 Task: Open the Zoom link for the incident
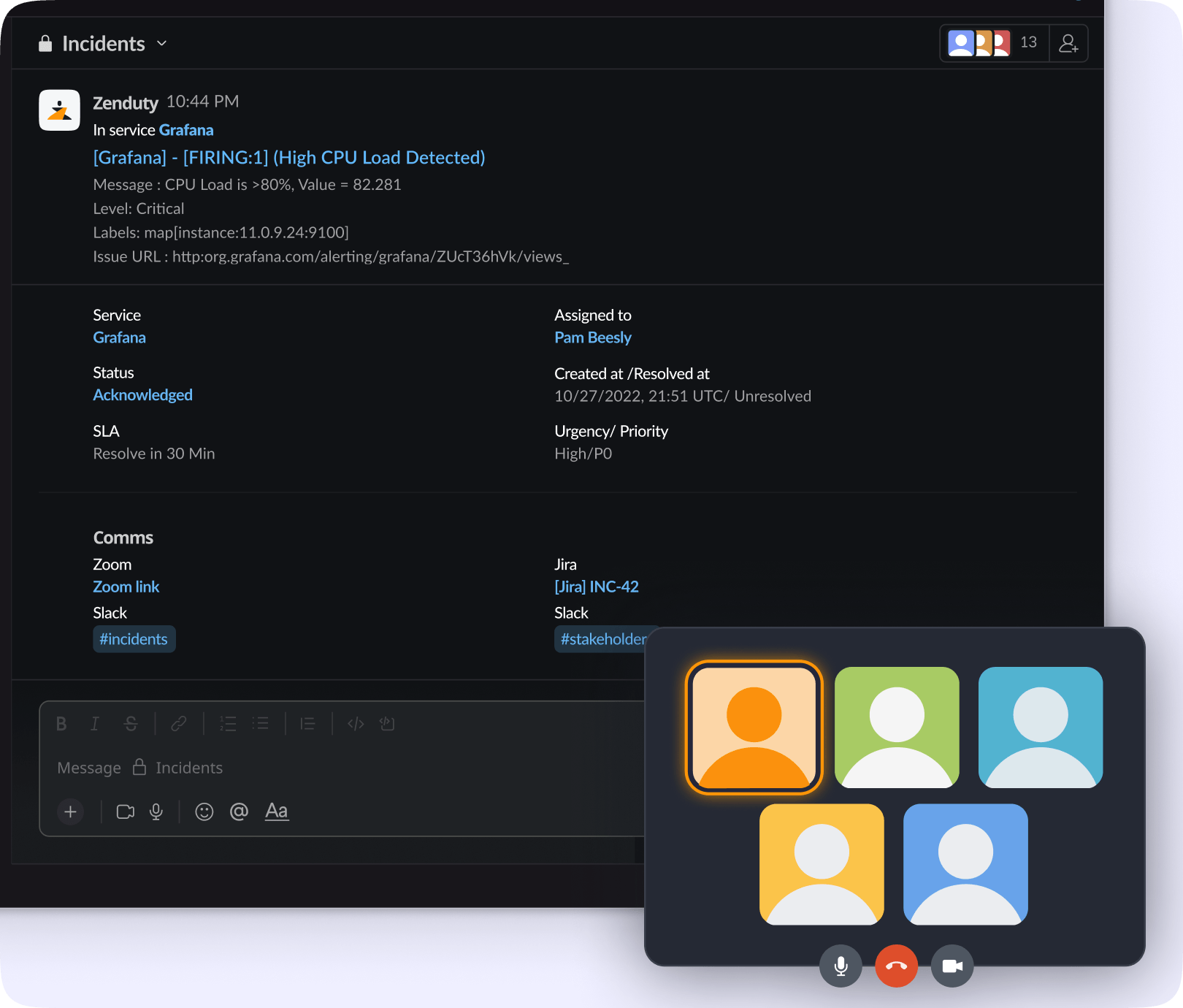tap(126, 587)
